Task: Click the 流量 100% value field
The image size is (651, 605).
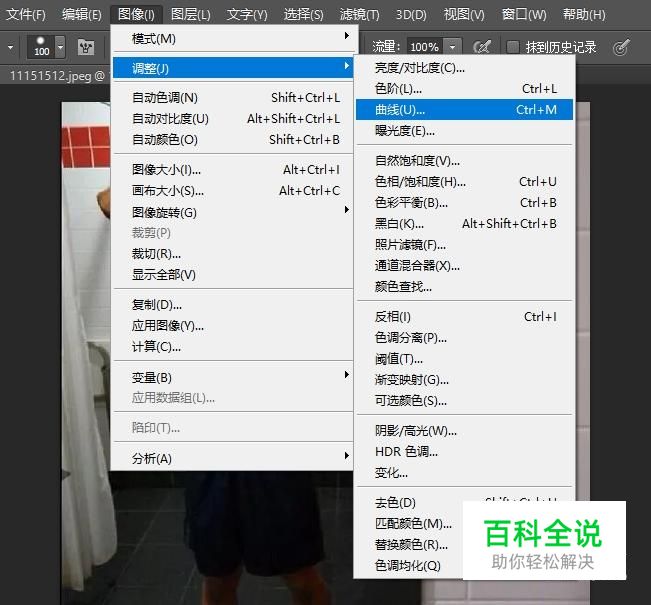Action: tap(425, 47)
